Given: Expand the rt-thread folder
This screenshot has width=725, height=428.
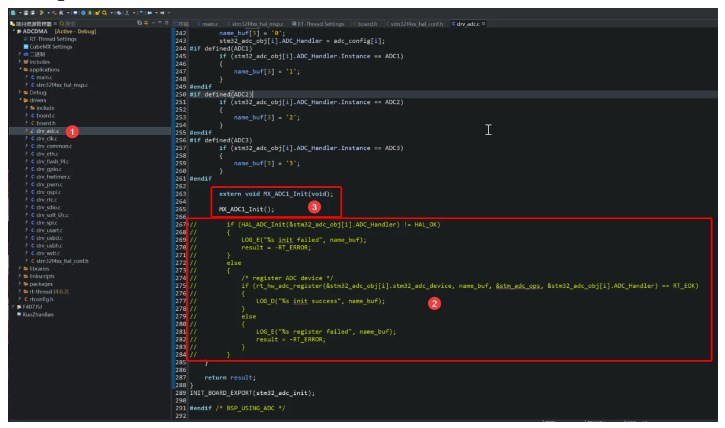Looking at the screenshot, I should pos(20,291).
